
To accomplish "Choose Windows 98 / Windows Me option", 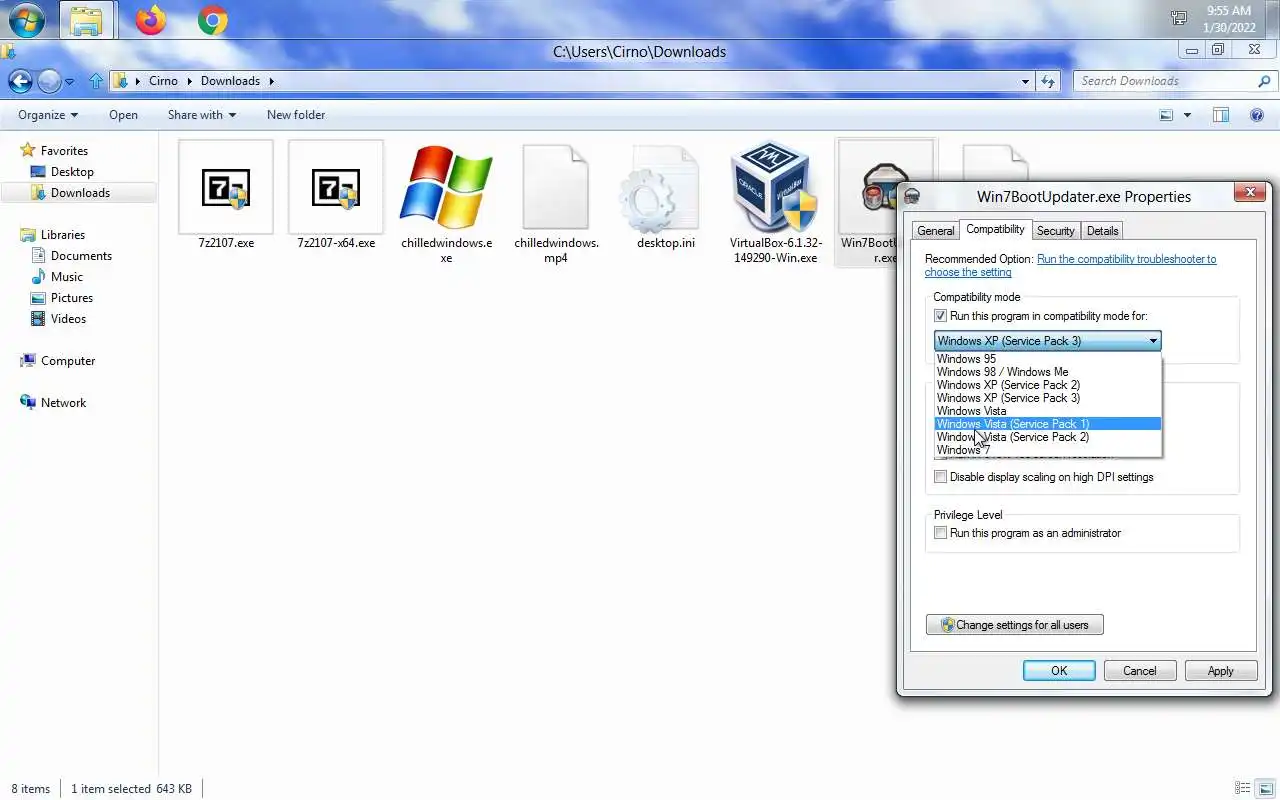I will 1048,372.
